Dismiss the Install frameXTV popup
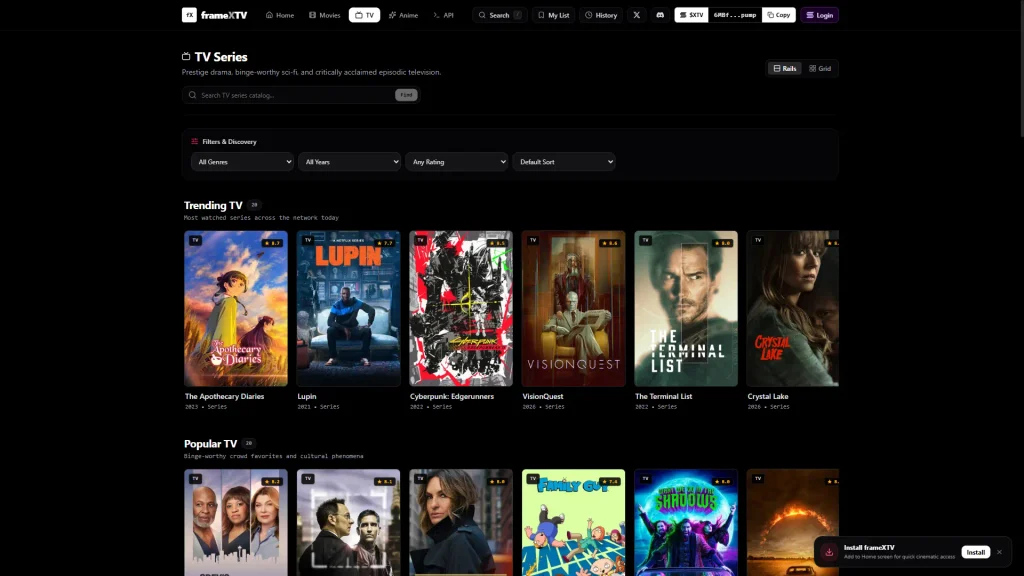This screenshot has height=576, width=1024. [999, 552]
